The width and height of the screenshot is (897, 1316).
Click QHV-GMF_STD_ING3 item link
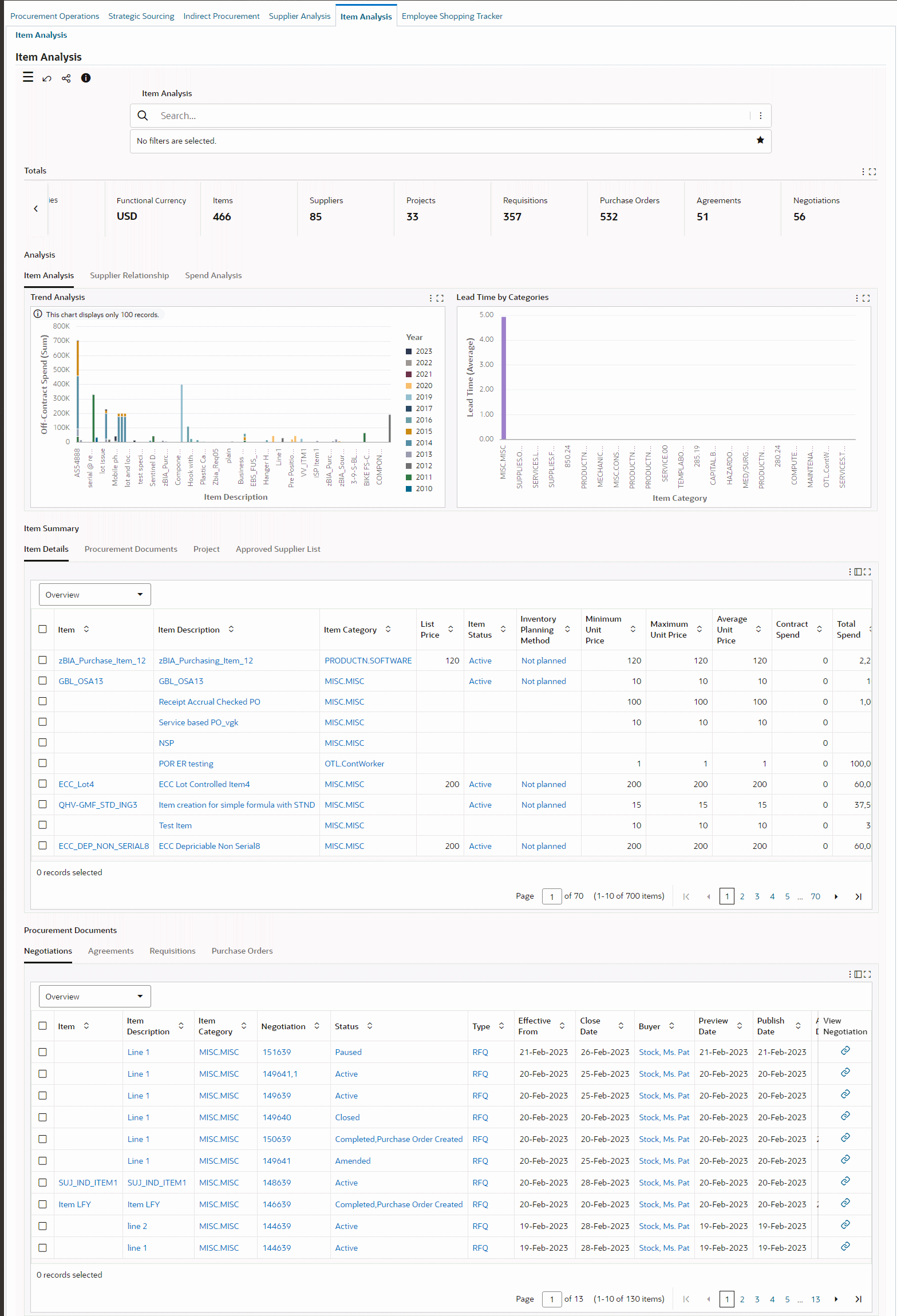98,805
